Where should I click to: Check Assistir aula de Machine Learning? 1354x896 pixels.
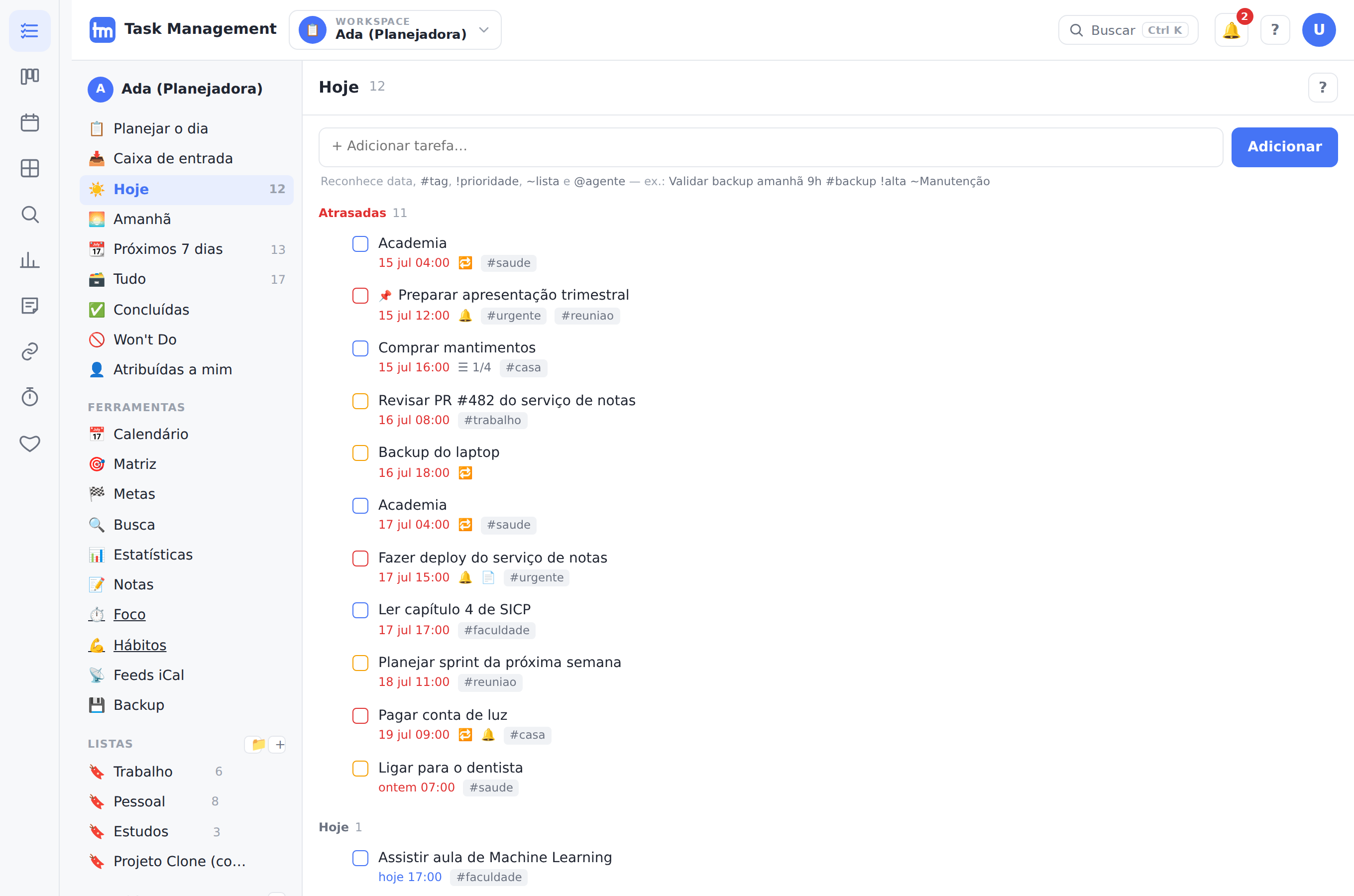[x=360, y=858]
